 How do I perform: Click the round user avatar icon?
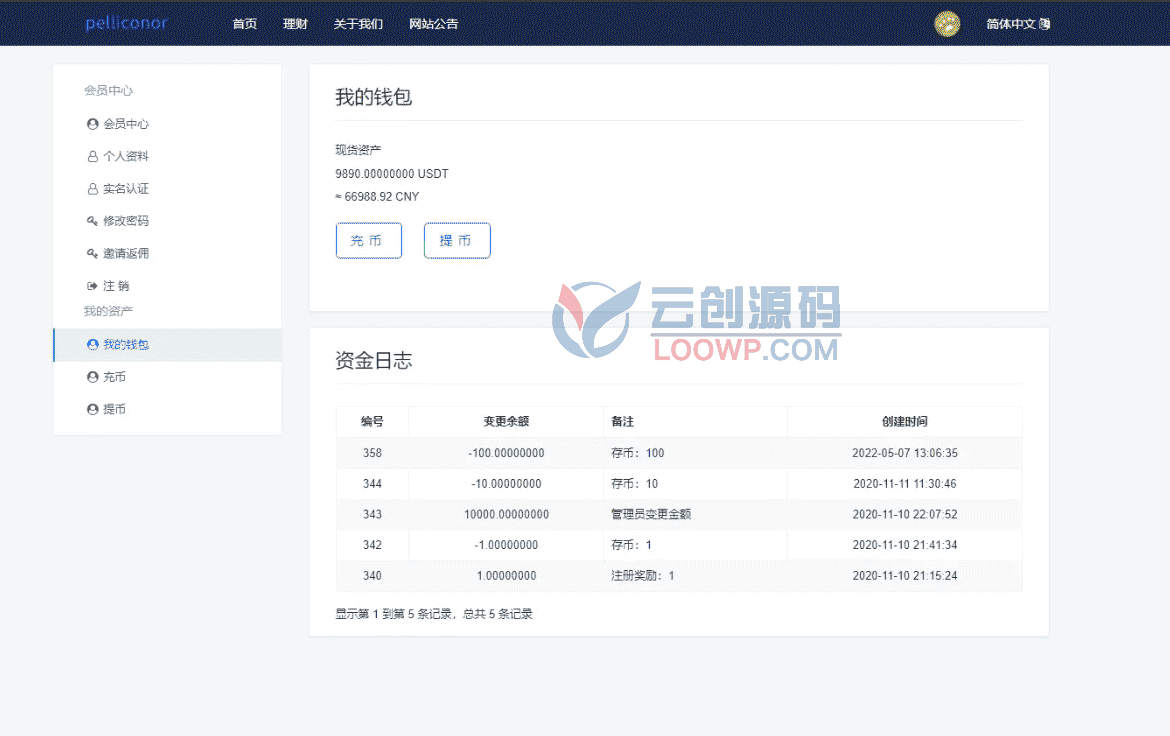[947, 24]
